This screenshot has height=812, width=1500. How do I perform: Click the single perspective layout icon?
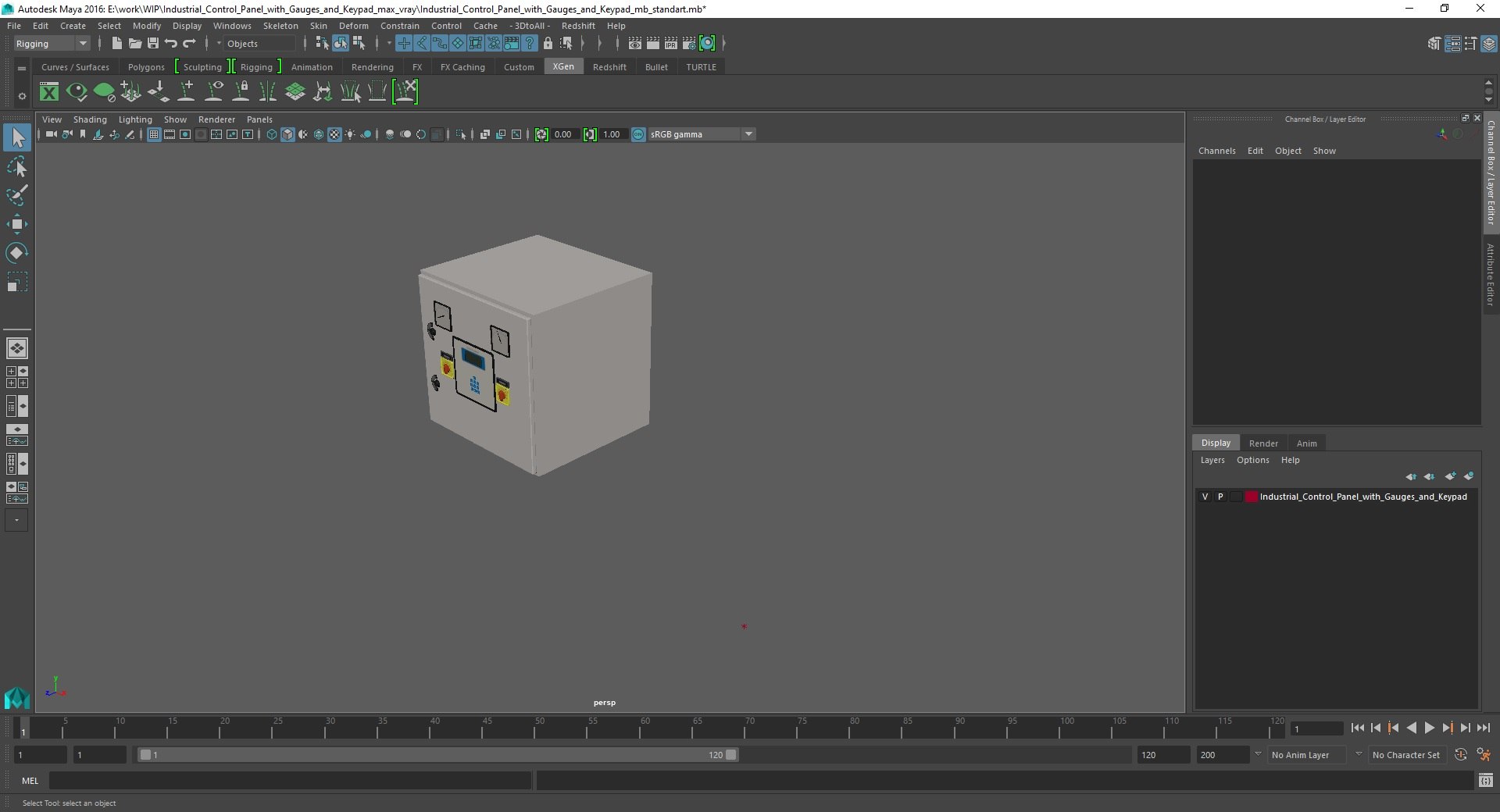[x=17, y=348]
